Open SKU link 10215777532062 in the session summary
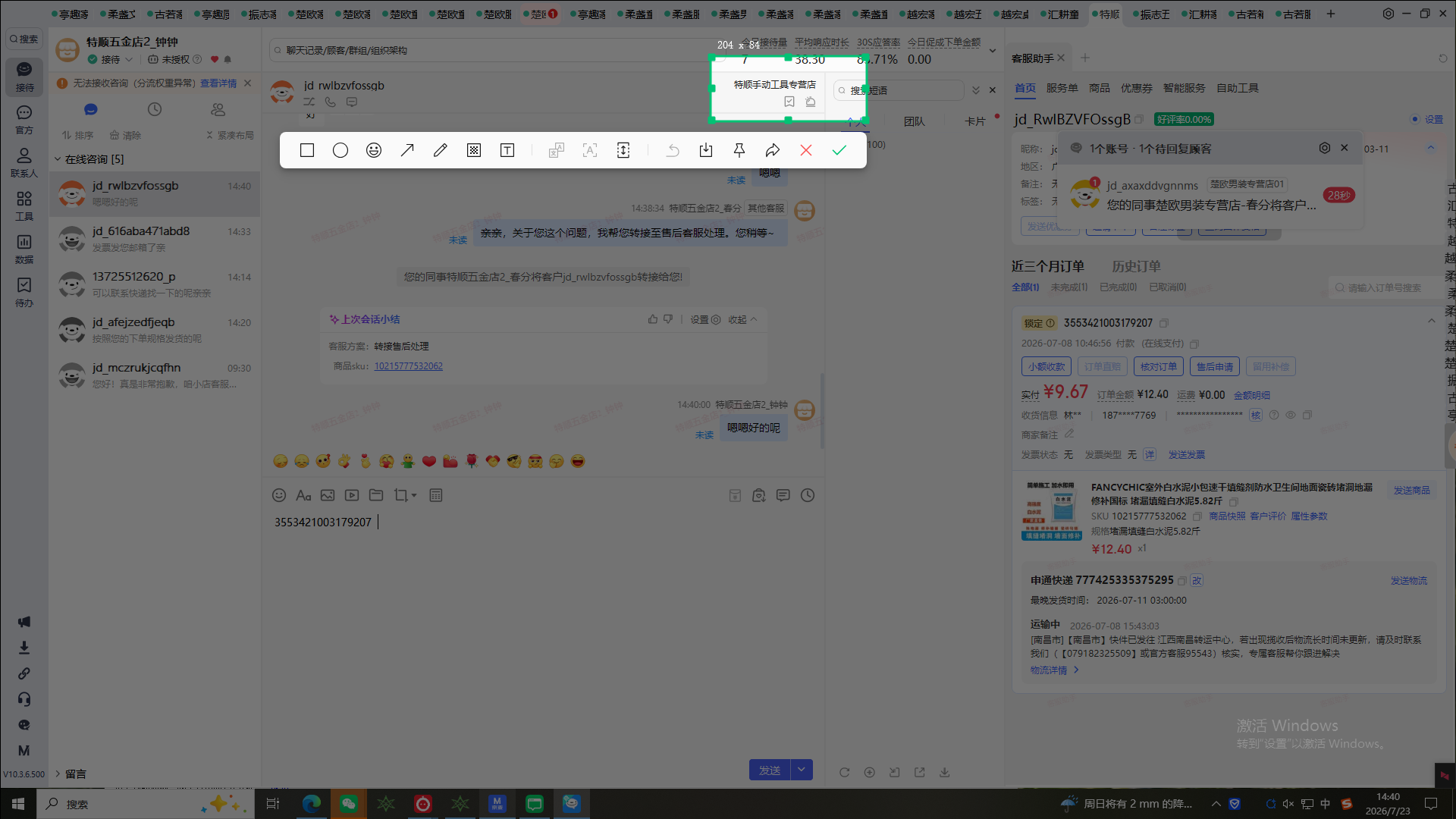 (x=408, y=366)
